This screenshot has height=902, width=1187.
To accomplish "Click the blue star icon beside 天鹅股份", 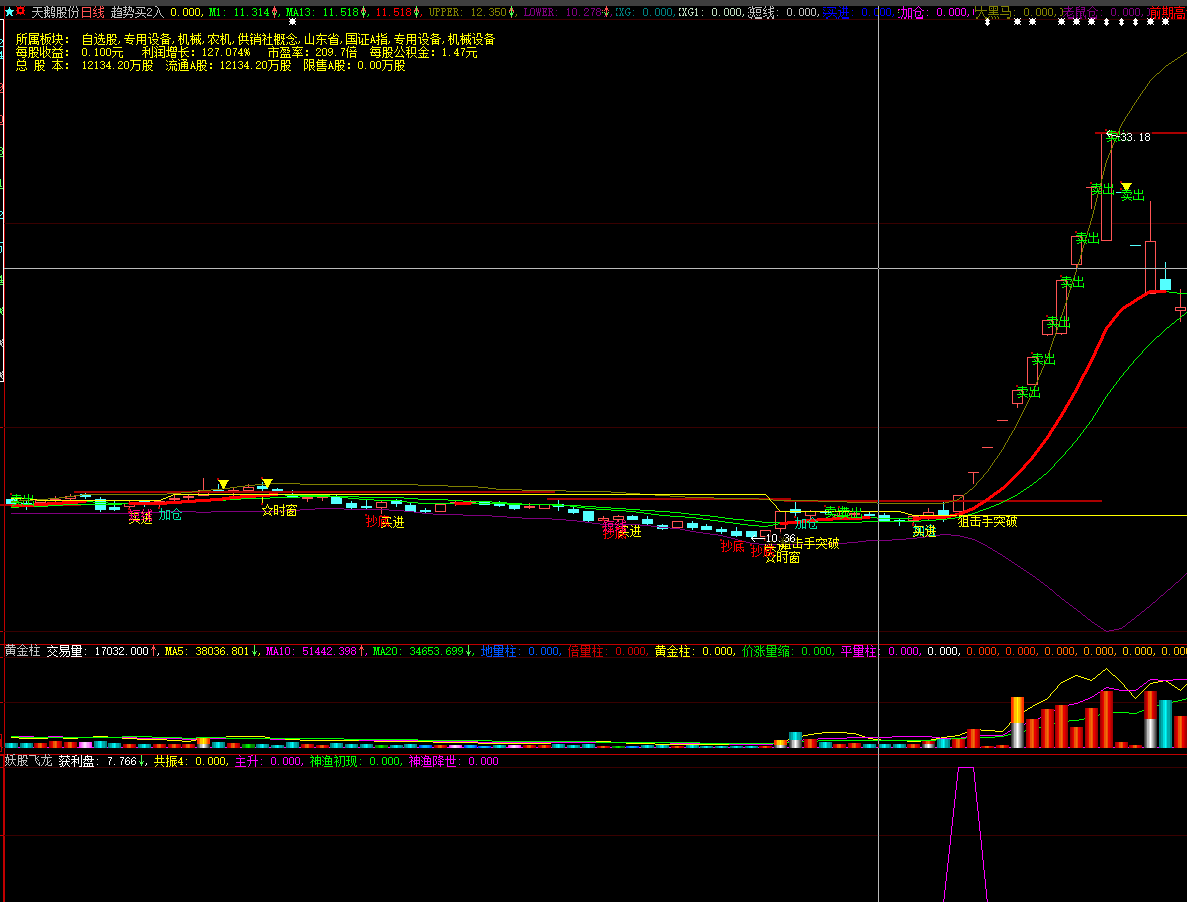I will (x=9, y=12).
